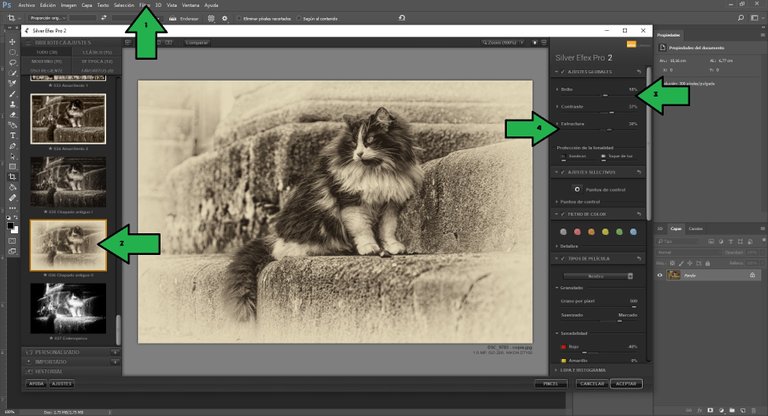Select the Elliptical Marquee tool
The image size is (768, 416).
pos(12,52)
